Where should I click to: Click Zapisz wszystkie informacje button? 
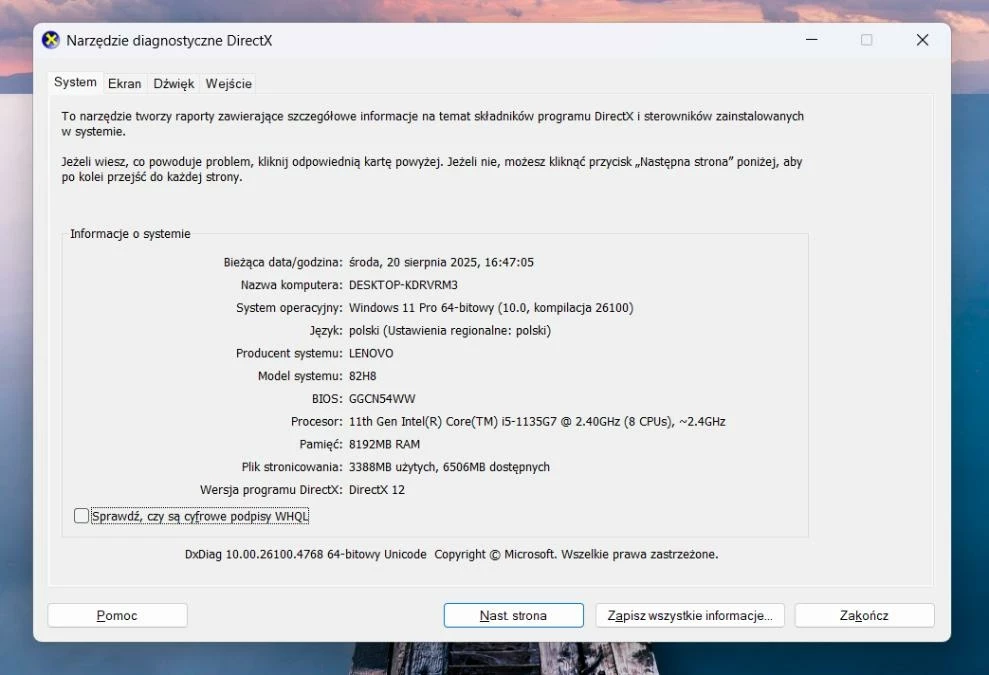690,615
